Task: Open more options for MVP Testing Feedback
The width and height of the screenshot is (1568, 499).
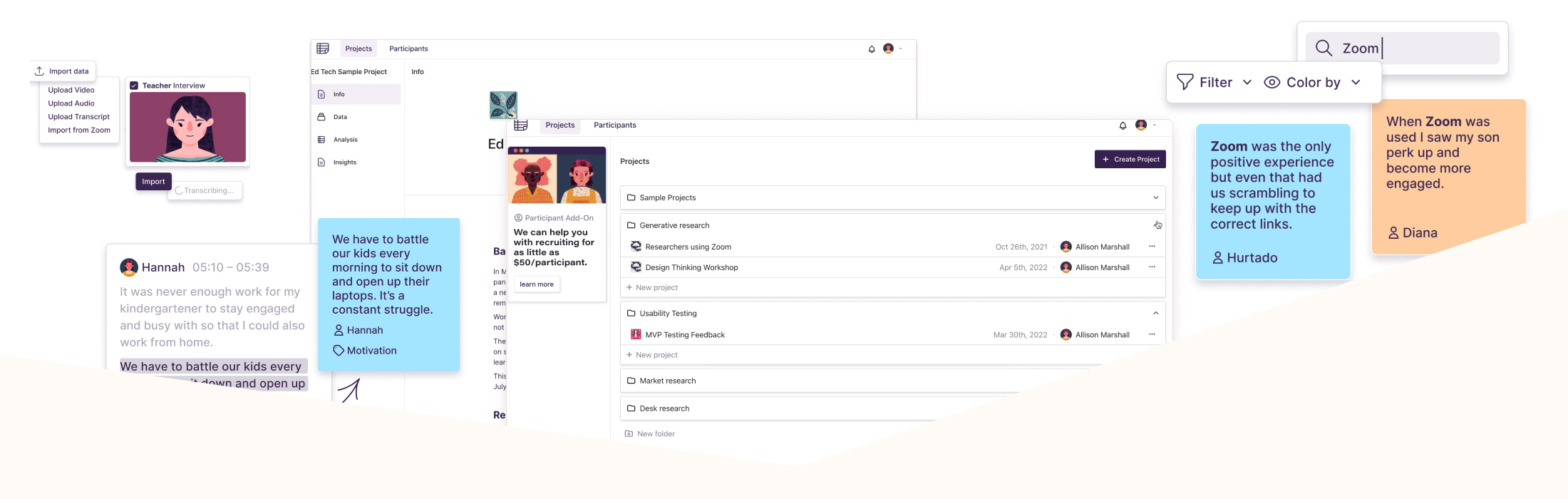Action: click(x=1152, y=334)
